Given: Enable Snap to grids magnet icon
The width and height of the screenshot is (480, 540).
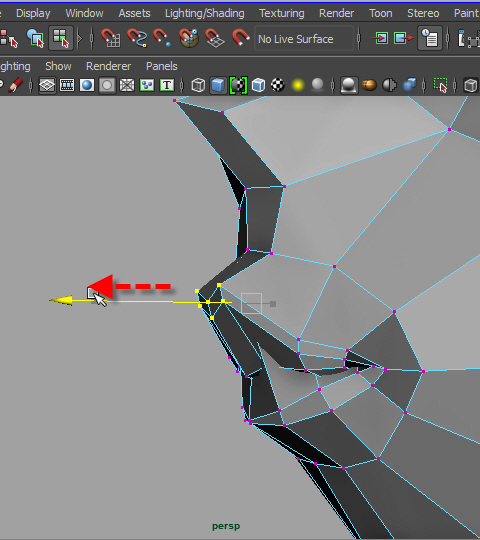Looking at the screenshot, I should pos(111,38).
